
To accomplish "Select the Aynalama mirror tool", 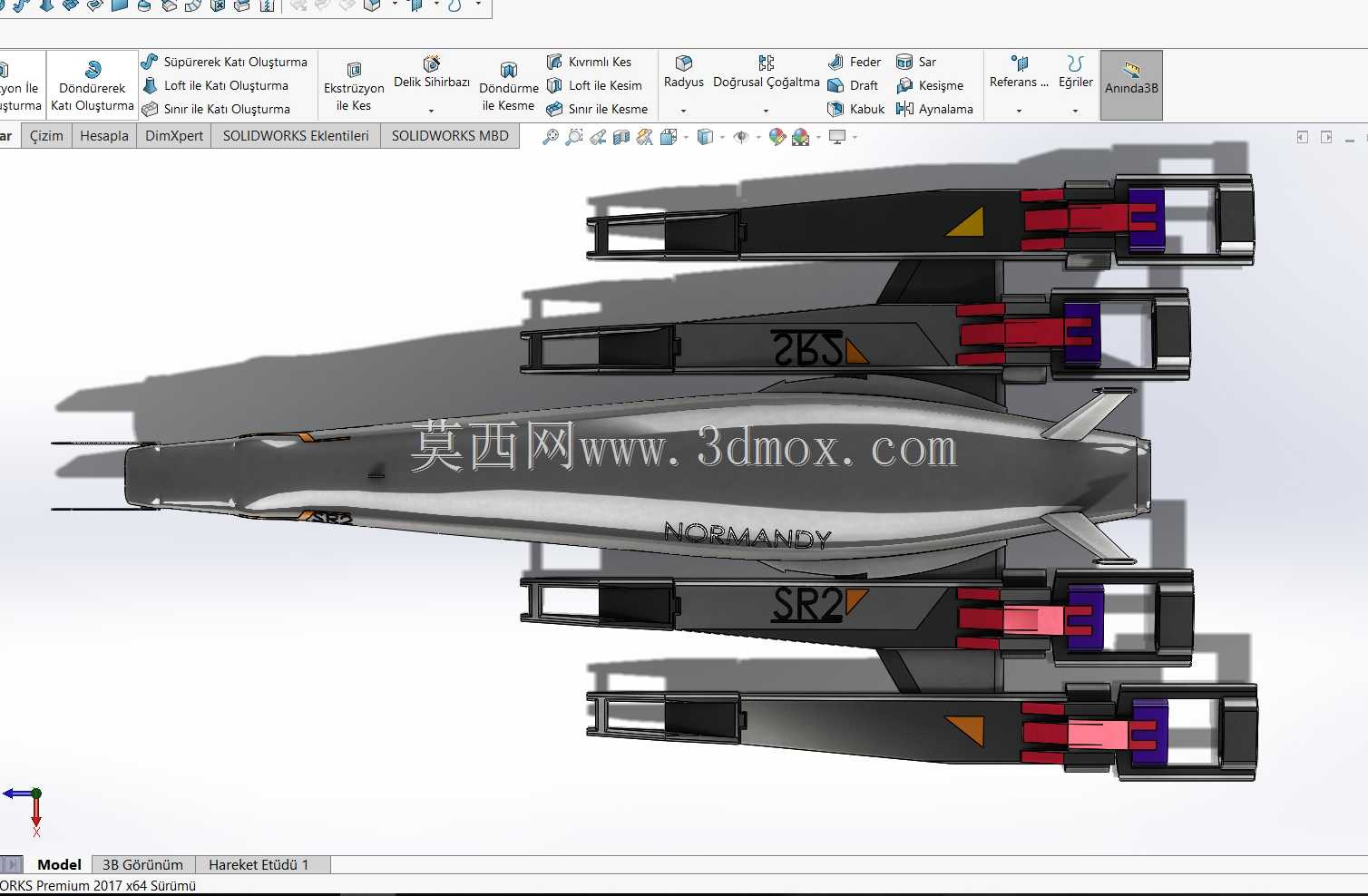I will (934, 109).
